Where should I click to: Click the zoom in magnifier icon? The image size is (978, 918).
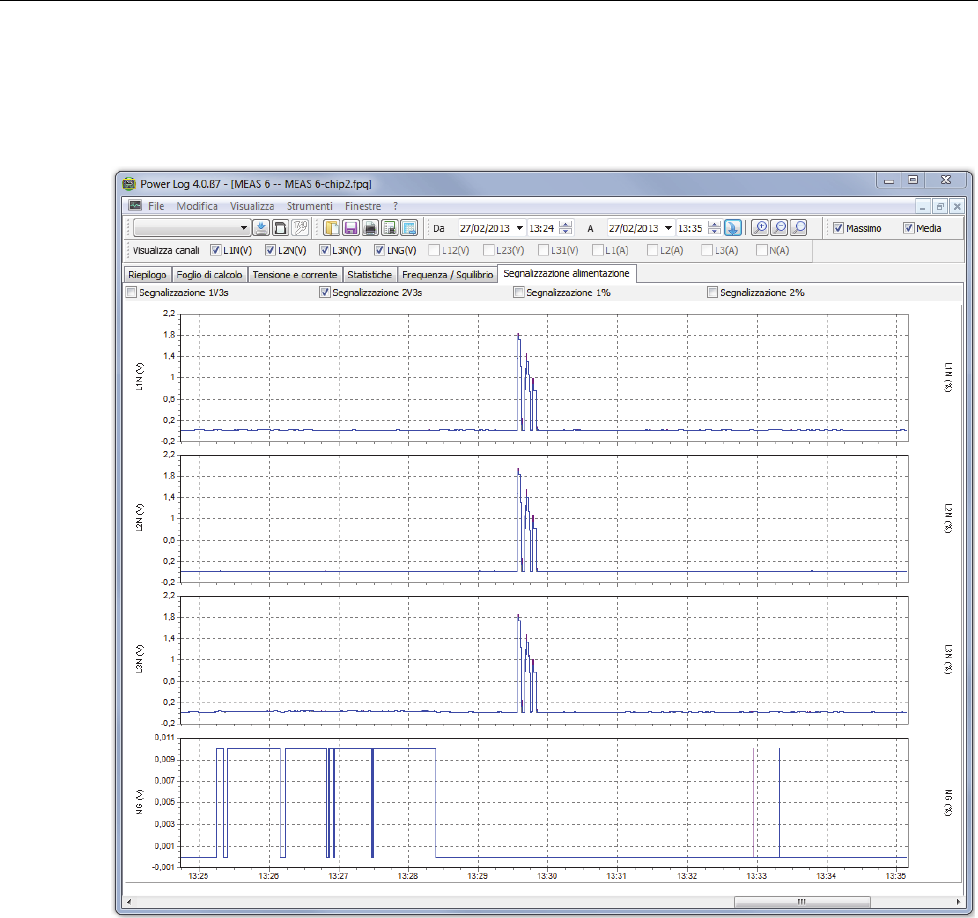point(760,228)
